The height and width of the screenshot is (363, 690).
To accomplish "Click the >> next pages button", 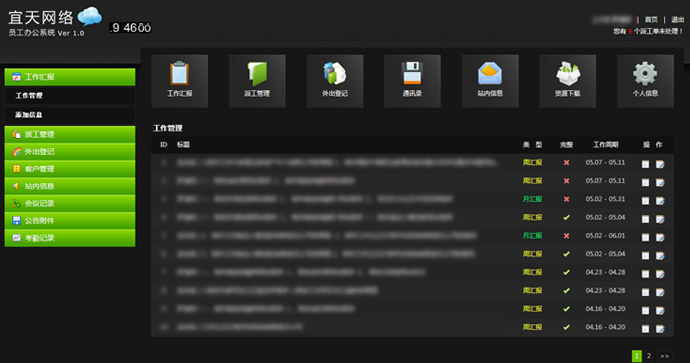I will [x=665, y=356].
